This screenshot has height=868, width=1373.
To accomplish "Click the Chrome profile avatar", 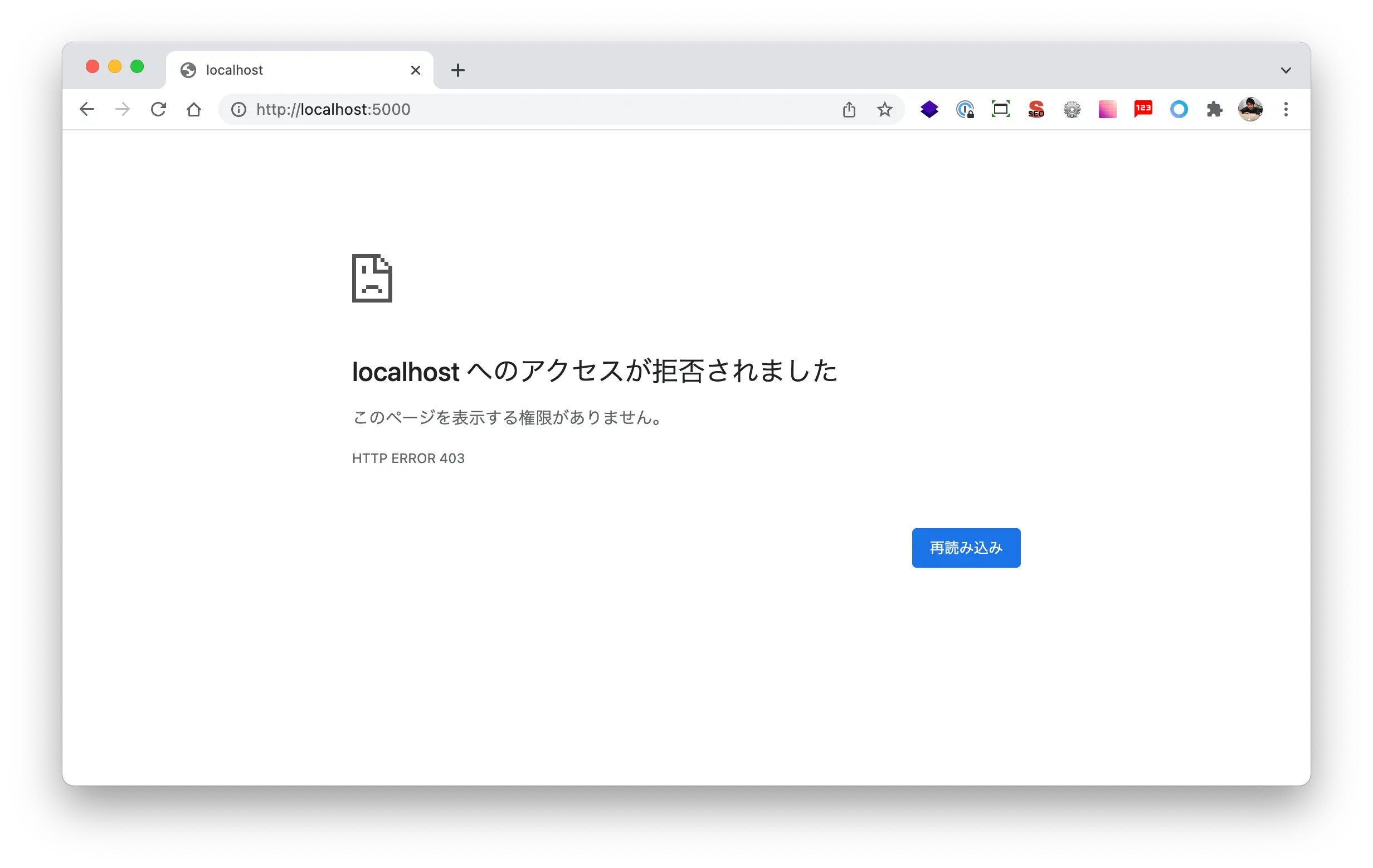I will 1250,109.
